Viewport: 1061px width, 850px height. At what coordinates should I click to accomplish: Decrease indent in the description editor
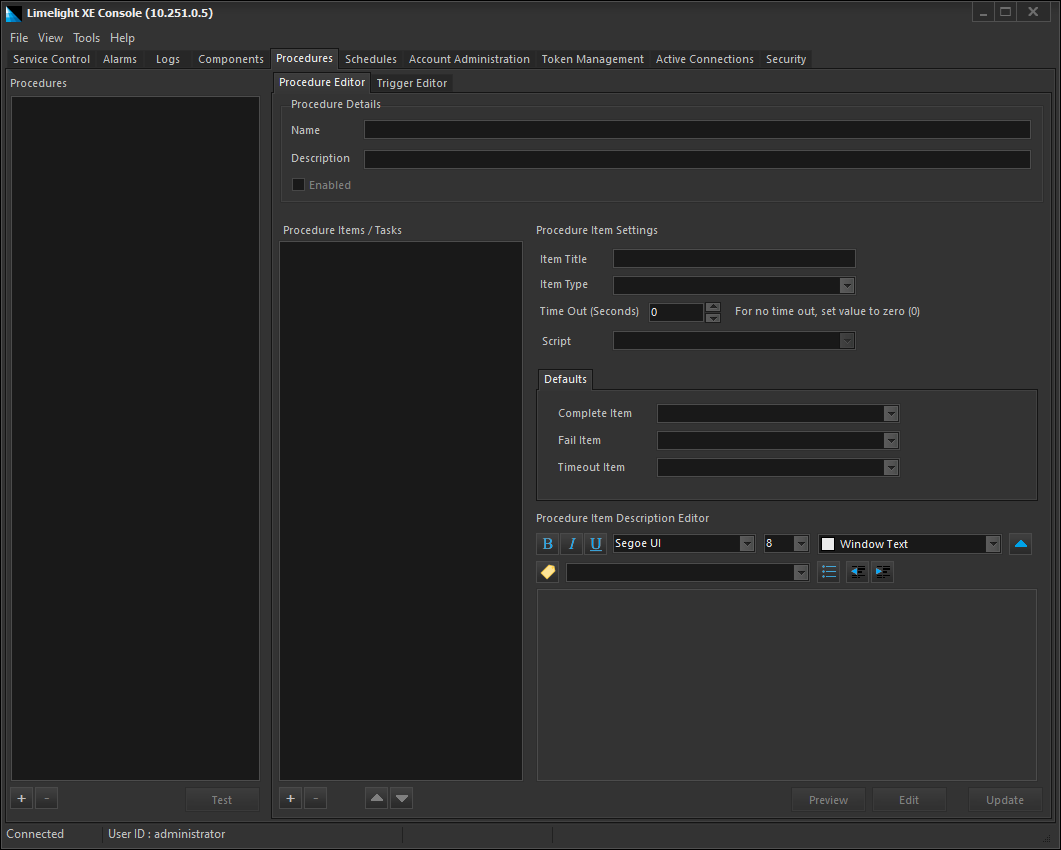pyautogui.click(x=857, y=572)
